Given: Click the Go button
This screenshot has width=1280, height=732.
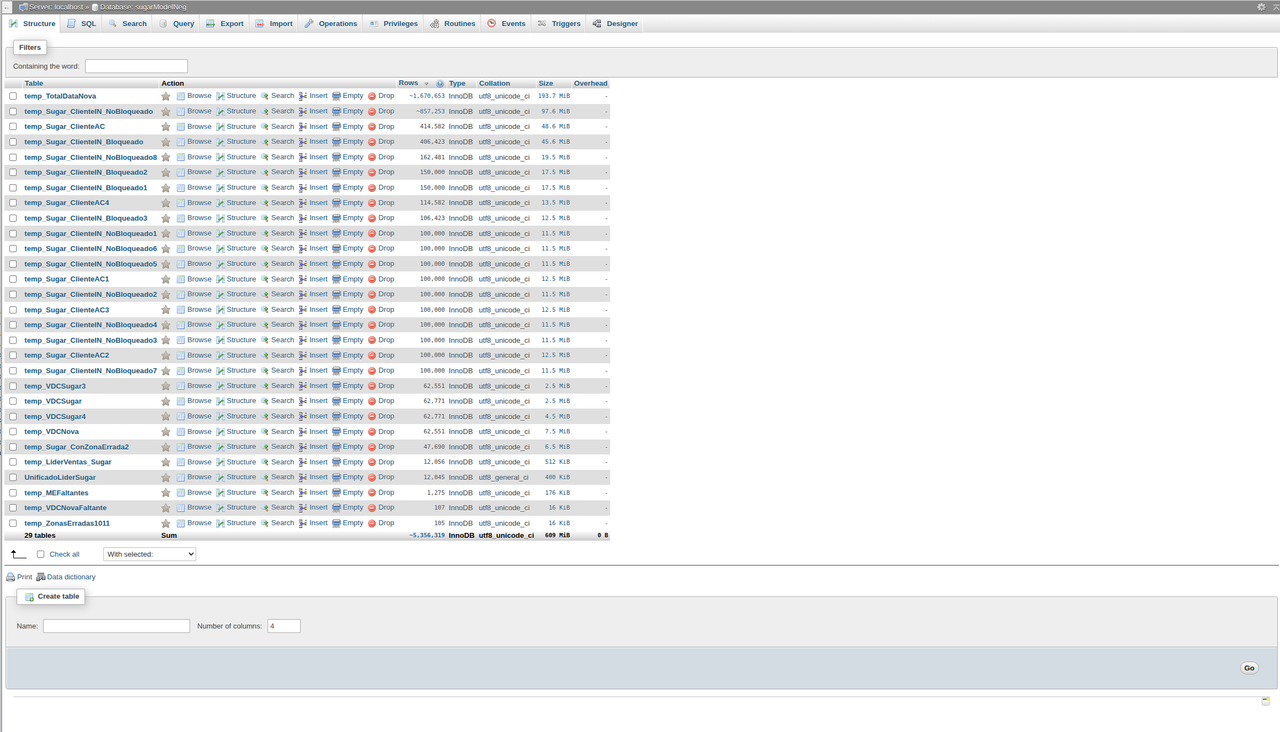Looking at the screenshot, I should coord(1248,667).
